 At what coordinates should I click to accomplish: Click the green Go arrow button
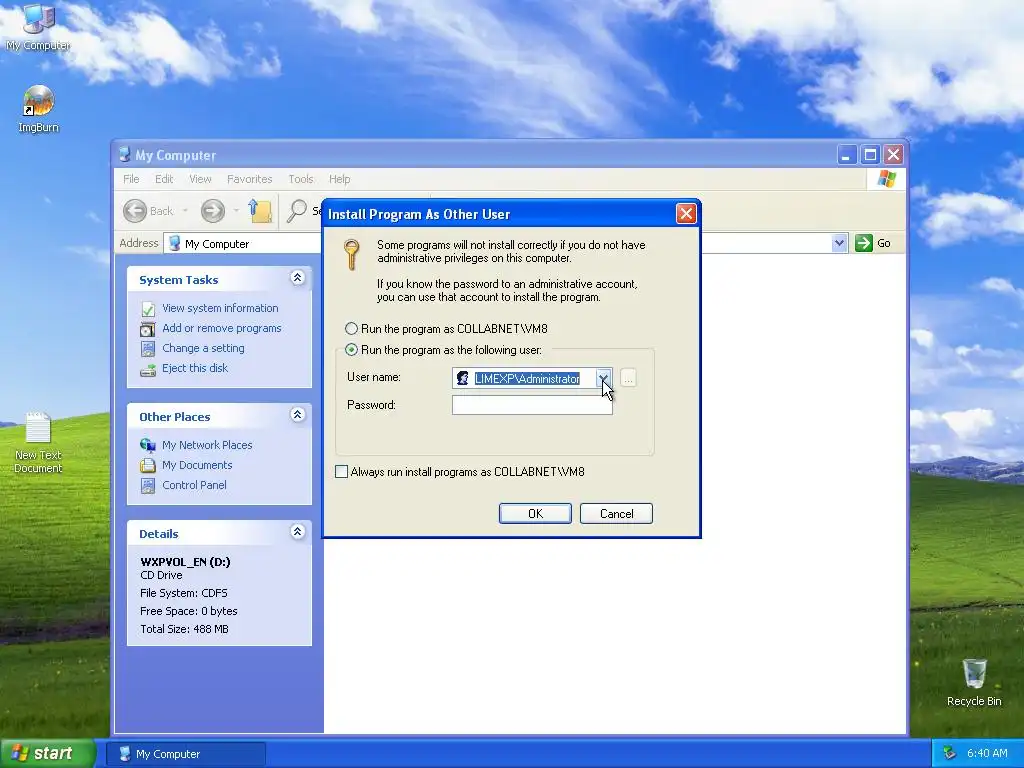tap(864, 243)
